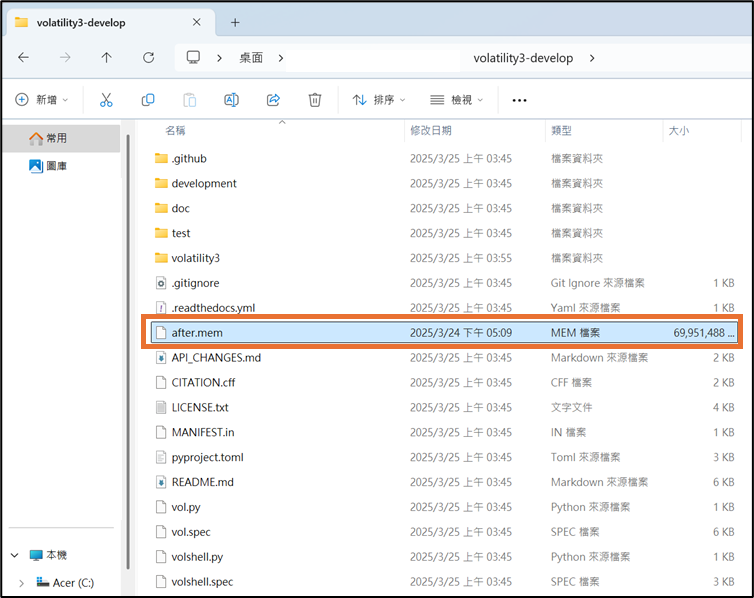Expand chevron after monitor icon in address bar
This screenshot has width=754, height=598.
pos(220,58)
